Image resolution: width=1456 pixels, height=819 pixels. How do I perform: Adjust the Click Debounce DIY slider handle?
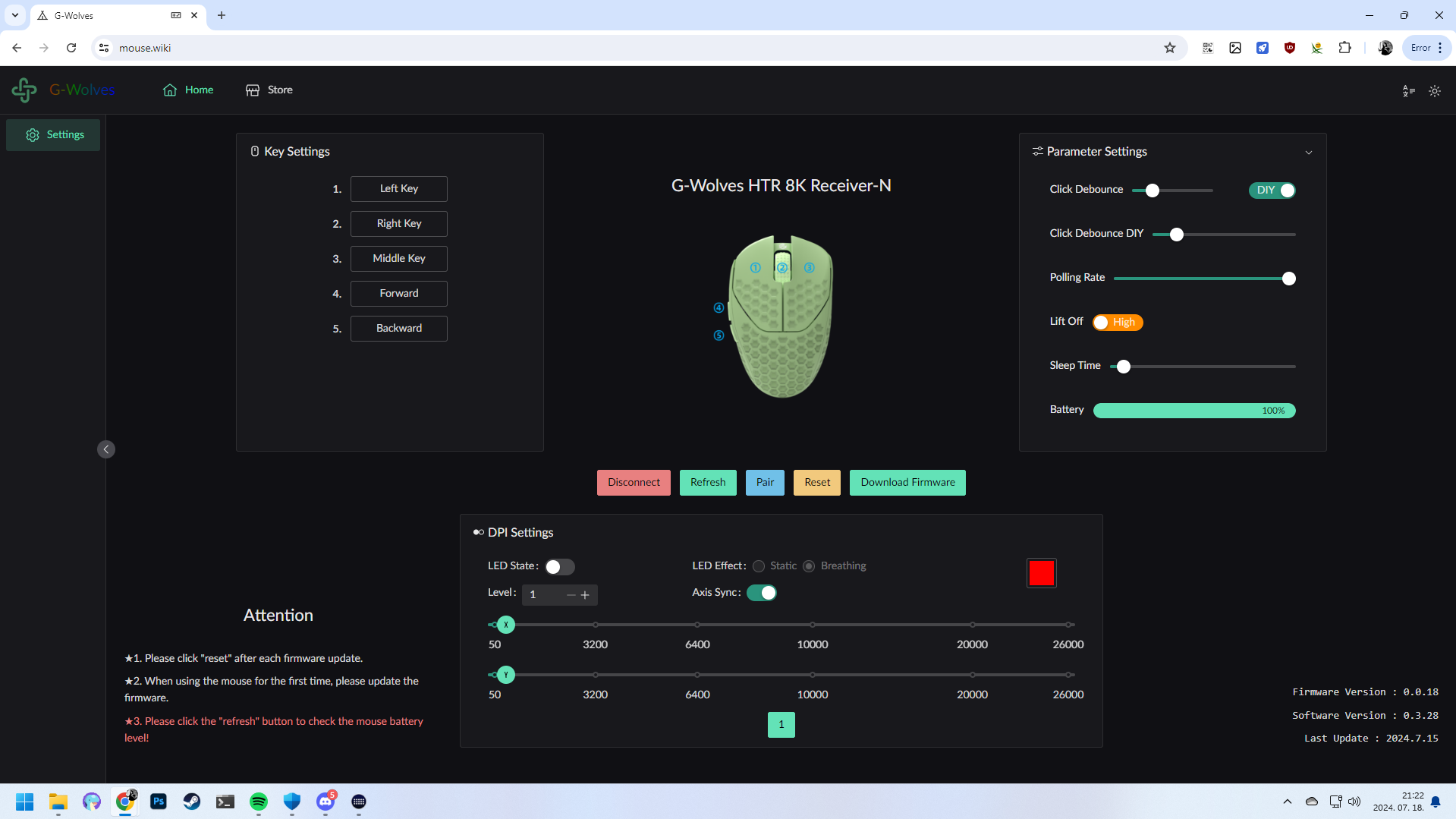1177,235
